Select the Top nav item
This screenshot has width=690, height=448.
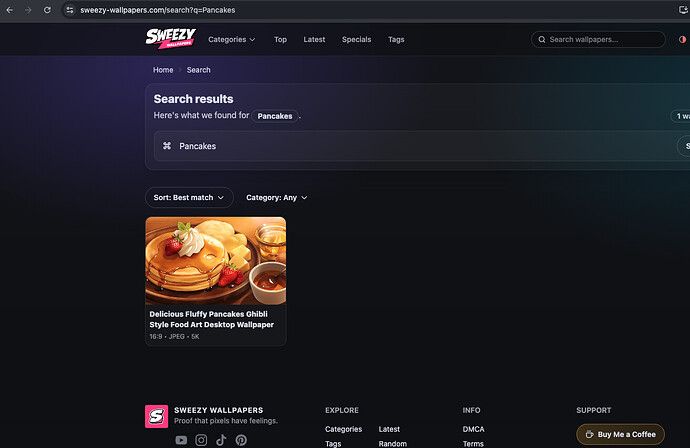coord(280,40)
